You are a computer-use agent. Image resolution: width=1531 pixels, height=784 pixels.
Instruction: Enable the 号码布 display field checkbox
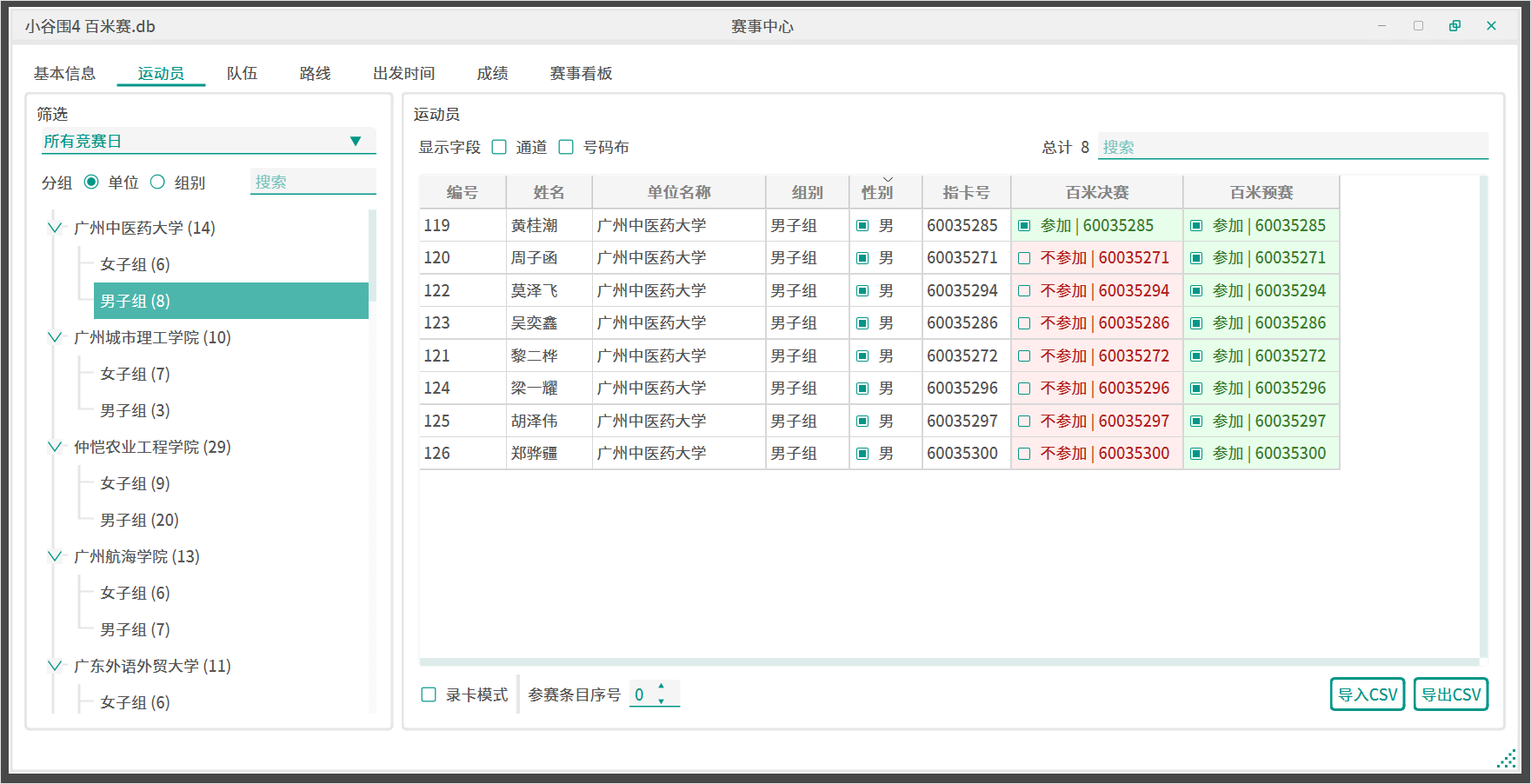click(566, 148)
